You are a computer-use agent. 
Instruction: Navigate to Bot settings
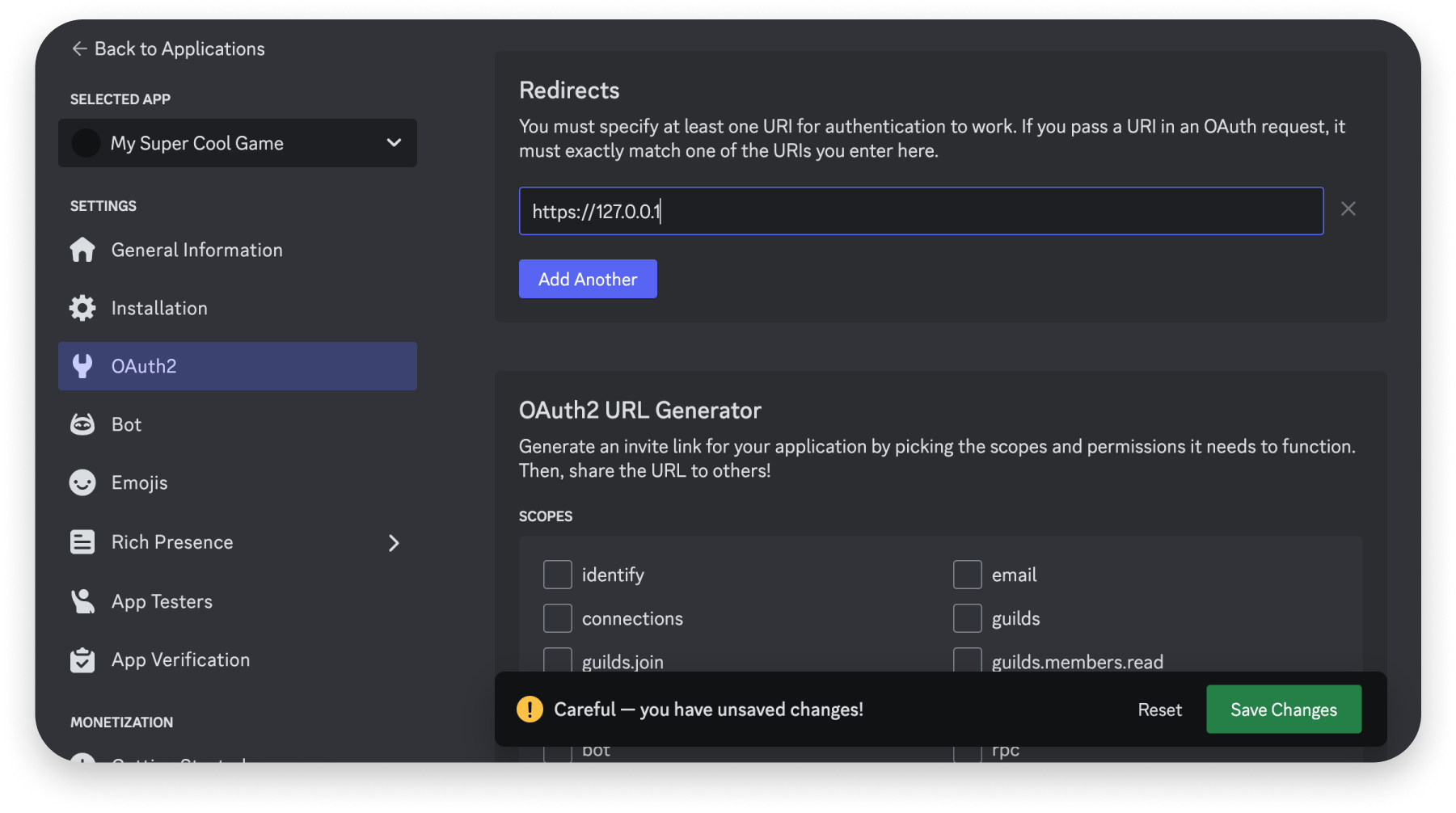click(x=126, y=424)
